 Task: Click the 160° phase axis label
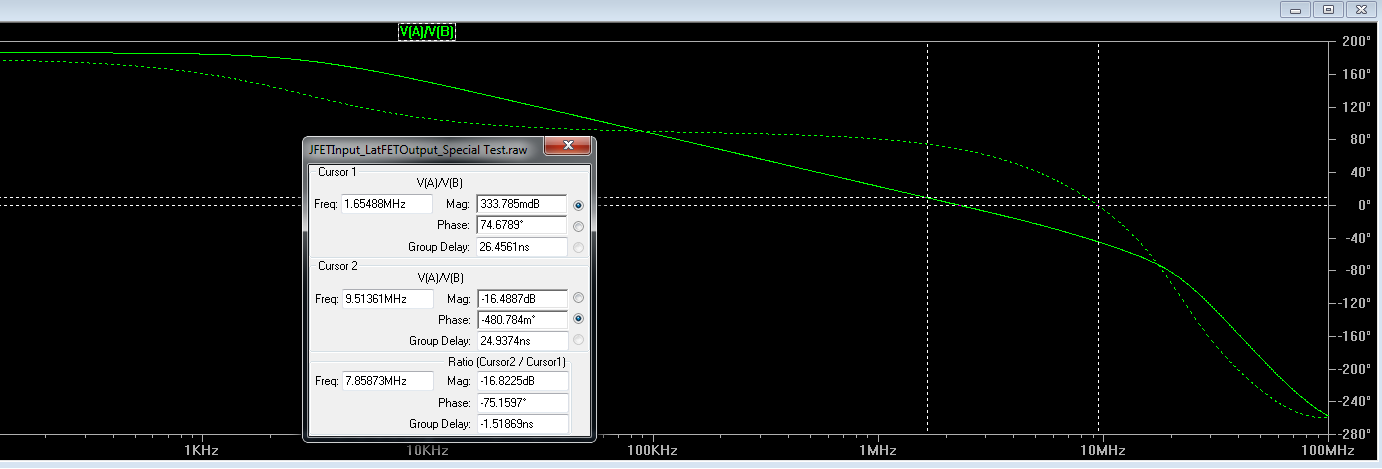point(1355,74)
